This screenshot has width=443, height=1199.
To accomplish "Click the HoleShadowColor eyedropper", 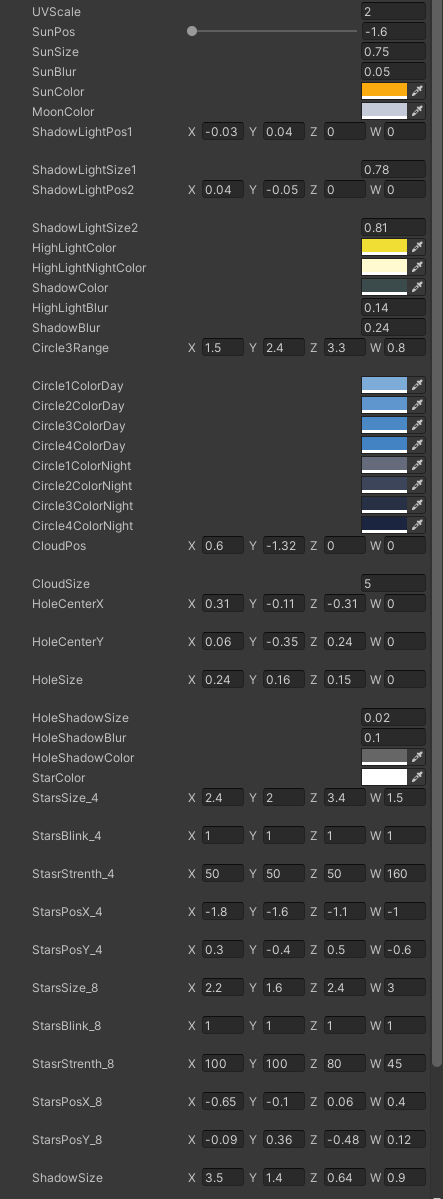I will tap(417, 757).
